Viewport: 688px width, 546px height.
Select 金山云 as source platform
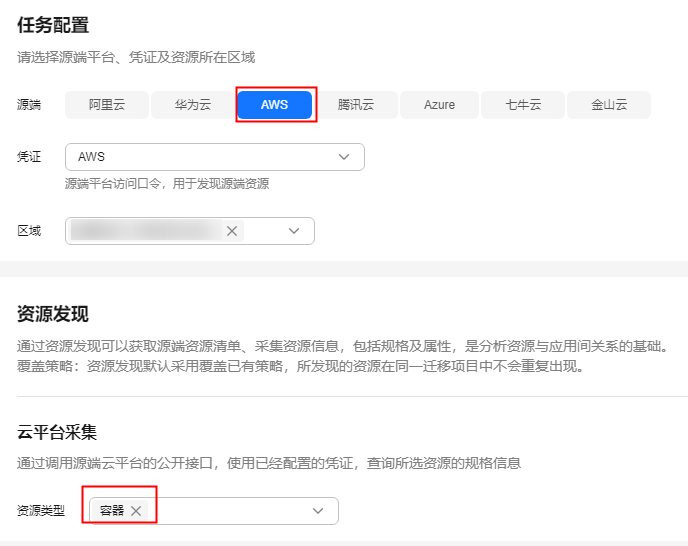click(609, 105)
